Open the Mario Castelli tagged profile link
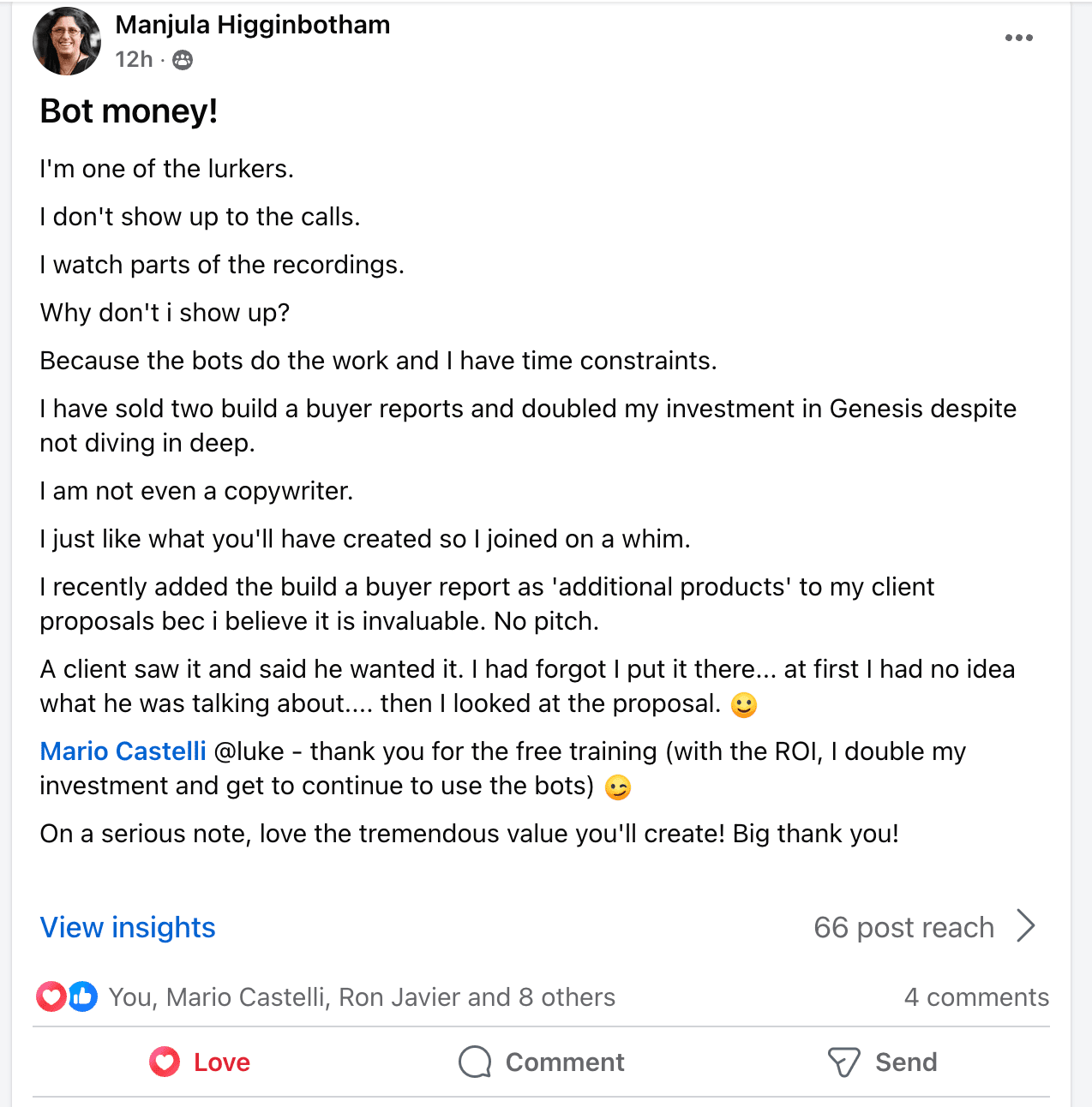Image resolution: width=1092 pixels, height=1107 pixels. tap(123, 751)
